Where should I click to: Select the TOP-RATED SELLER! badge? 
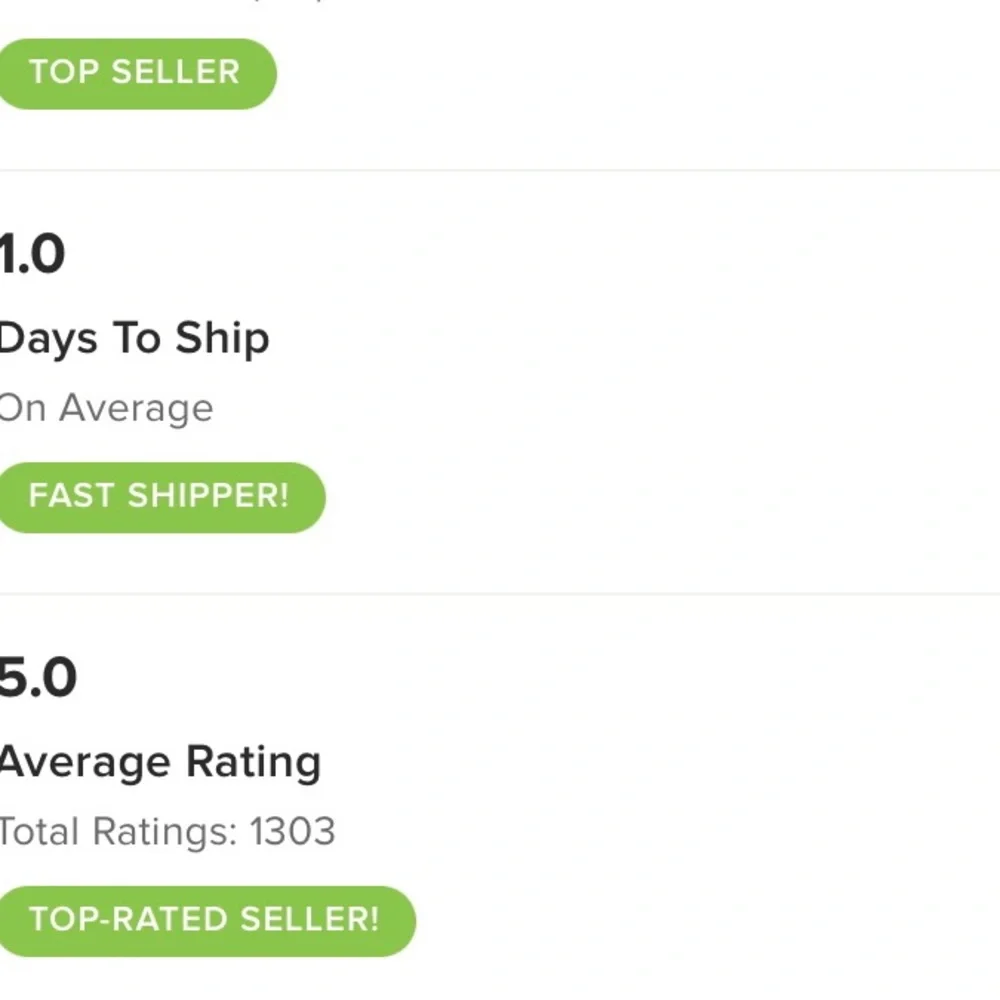[205, 920]
